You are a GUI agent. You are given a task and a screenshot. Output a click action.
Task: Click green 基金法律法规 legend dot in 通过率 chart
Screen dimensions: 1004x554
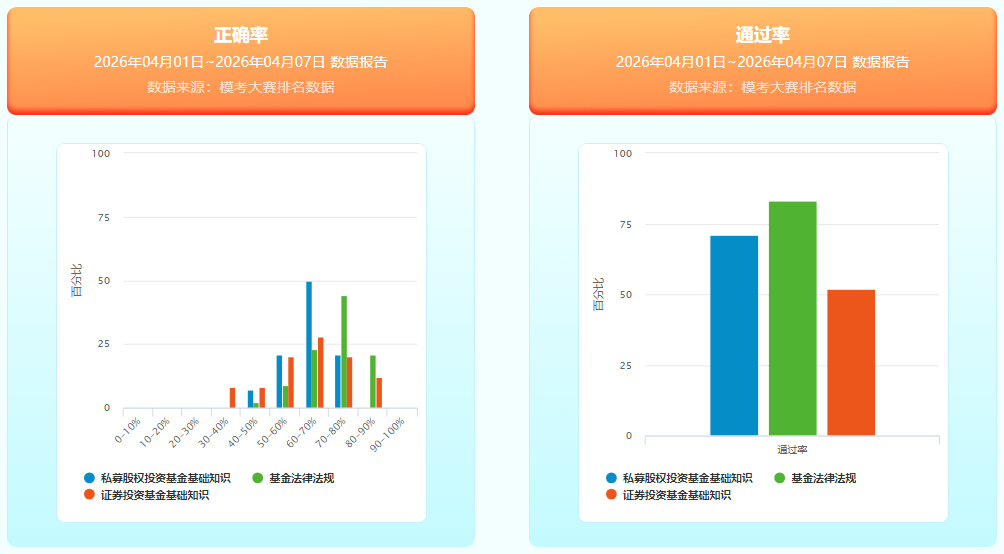tap(780, 478)
